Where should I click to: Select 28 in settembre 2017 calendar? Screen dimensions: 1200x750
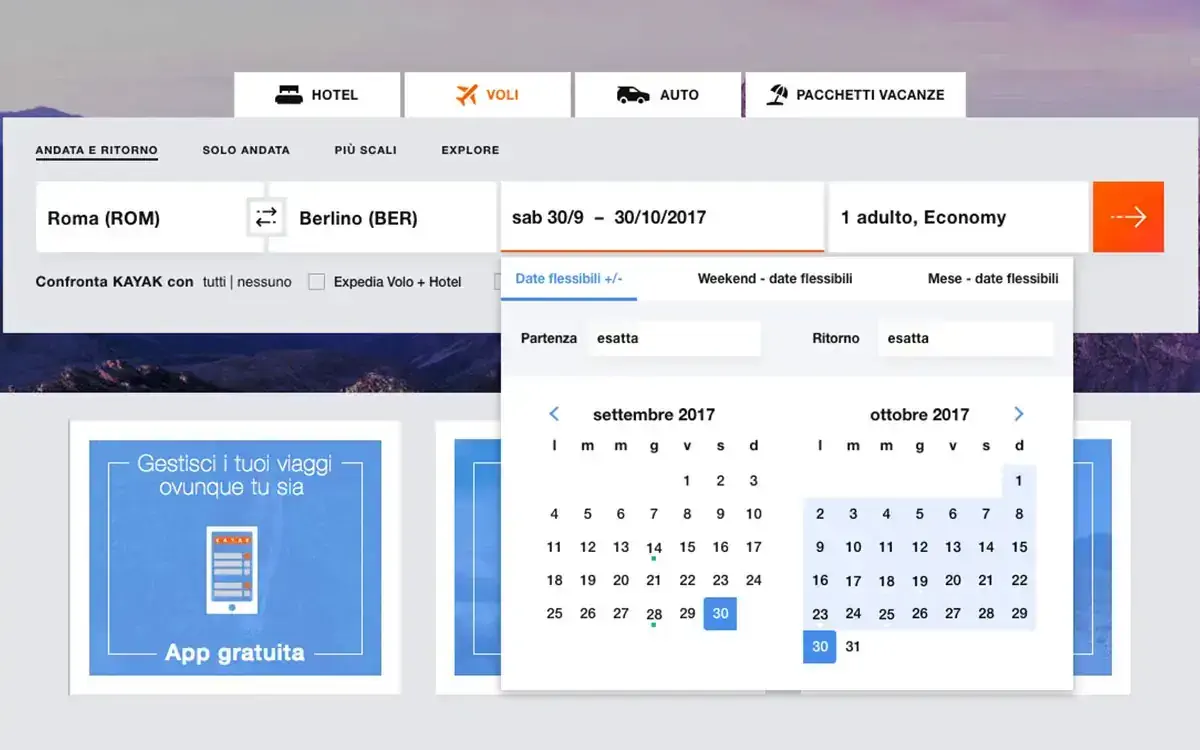(654, 614)
